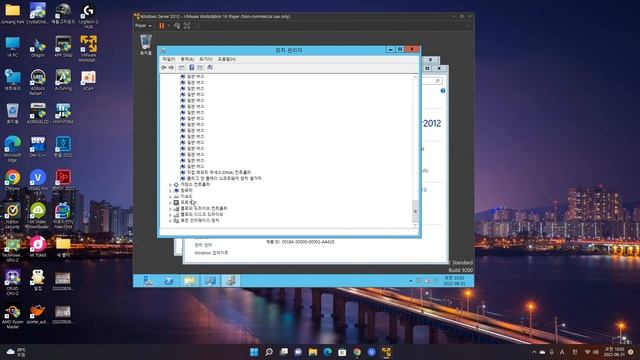Open the 보기(V) menu in Device Manager
The width and height of the screenshot is (640, 360).
[206, 59]
